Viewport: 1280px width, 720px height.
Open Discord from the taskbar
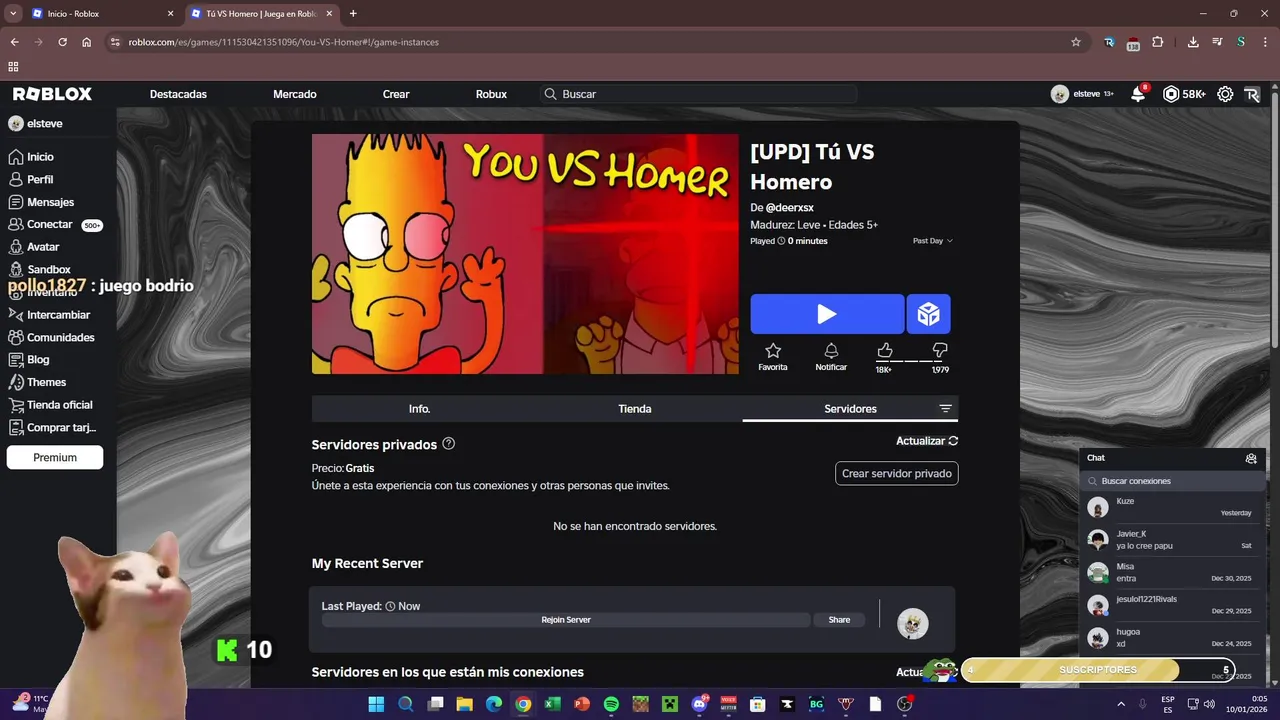(x=699, y=704)
